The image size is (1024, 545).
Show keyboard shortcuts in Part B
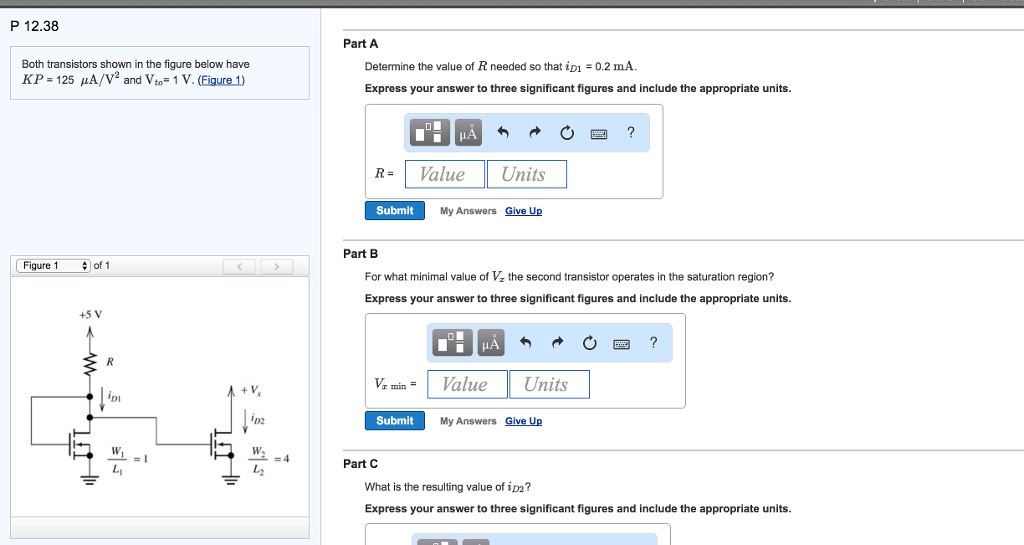click(x=622, y=344)
